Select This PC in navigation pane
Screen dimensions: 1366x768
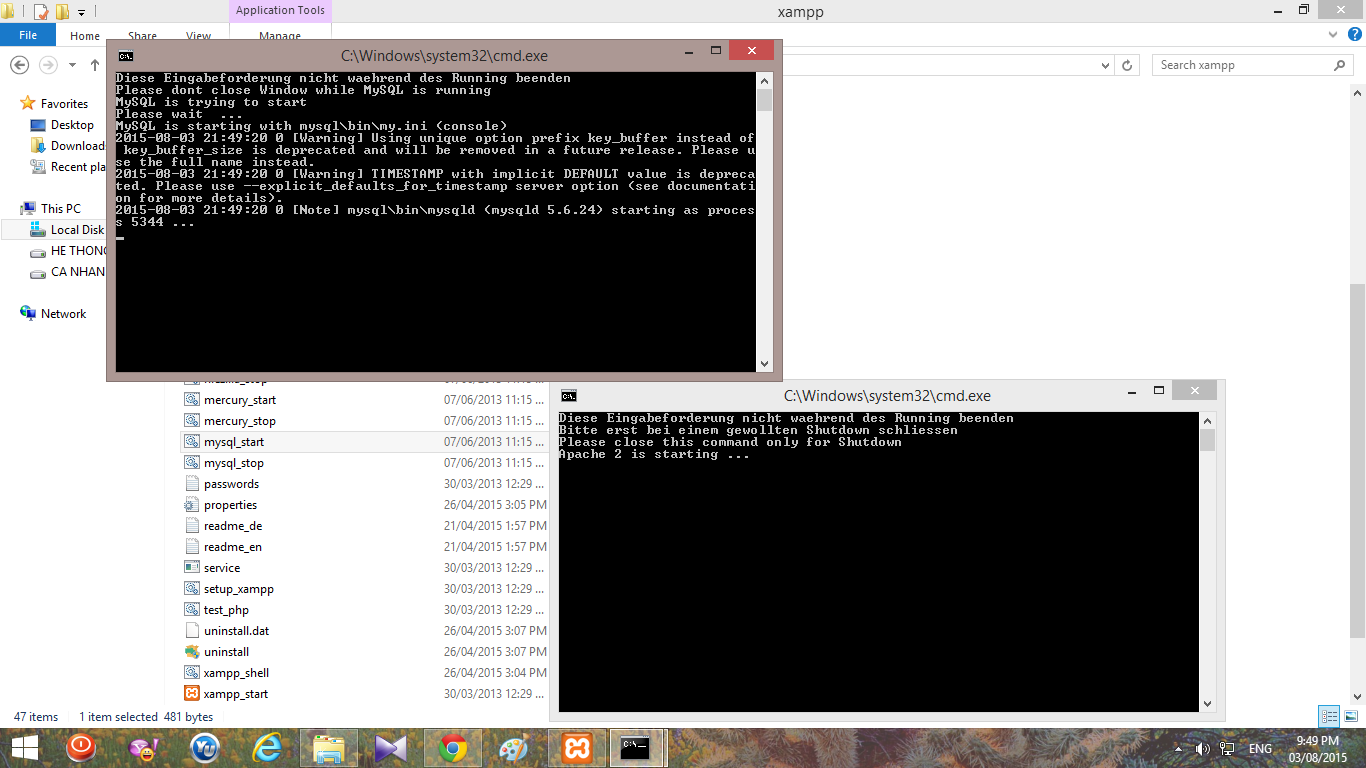pos(60,209)
